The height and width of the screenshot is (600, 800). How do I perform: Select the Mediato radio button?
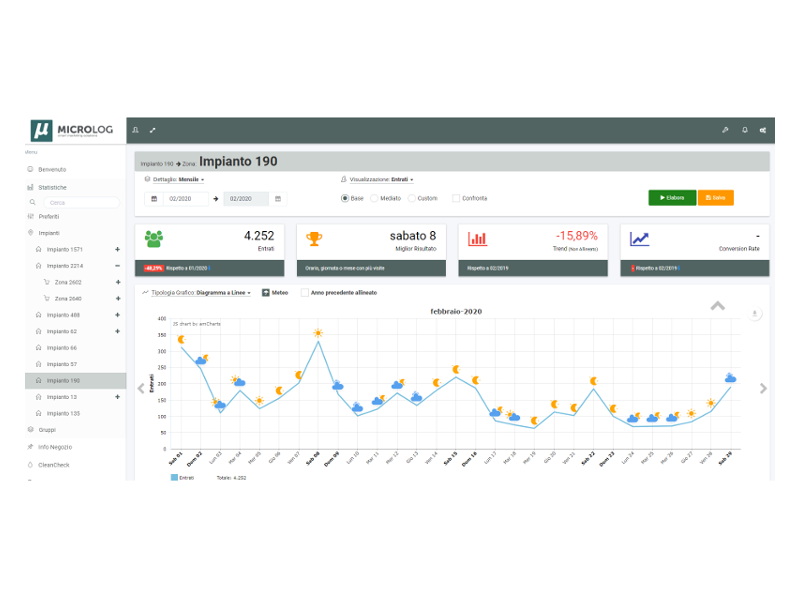[374, 198]
